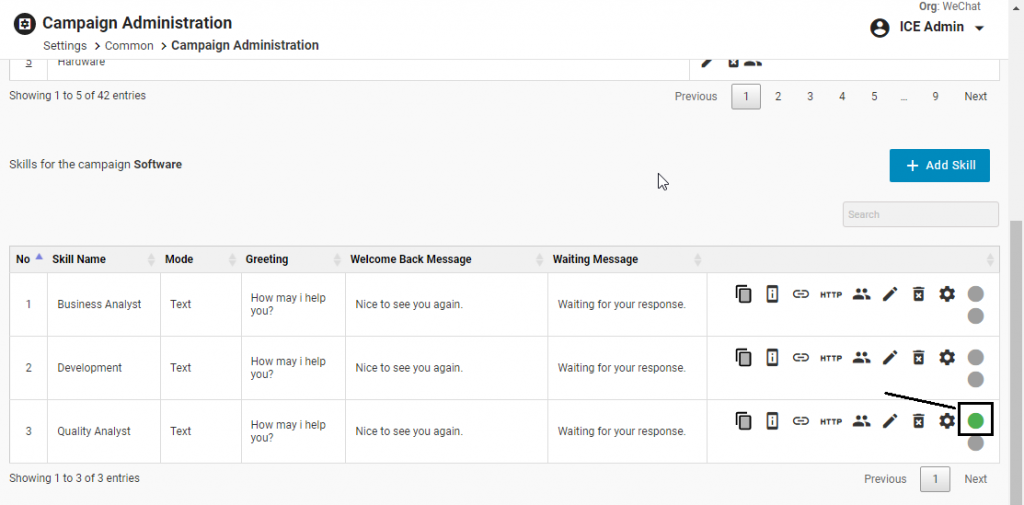Go to page 3 of campaigns list

(810, 97)
